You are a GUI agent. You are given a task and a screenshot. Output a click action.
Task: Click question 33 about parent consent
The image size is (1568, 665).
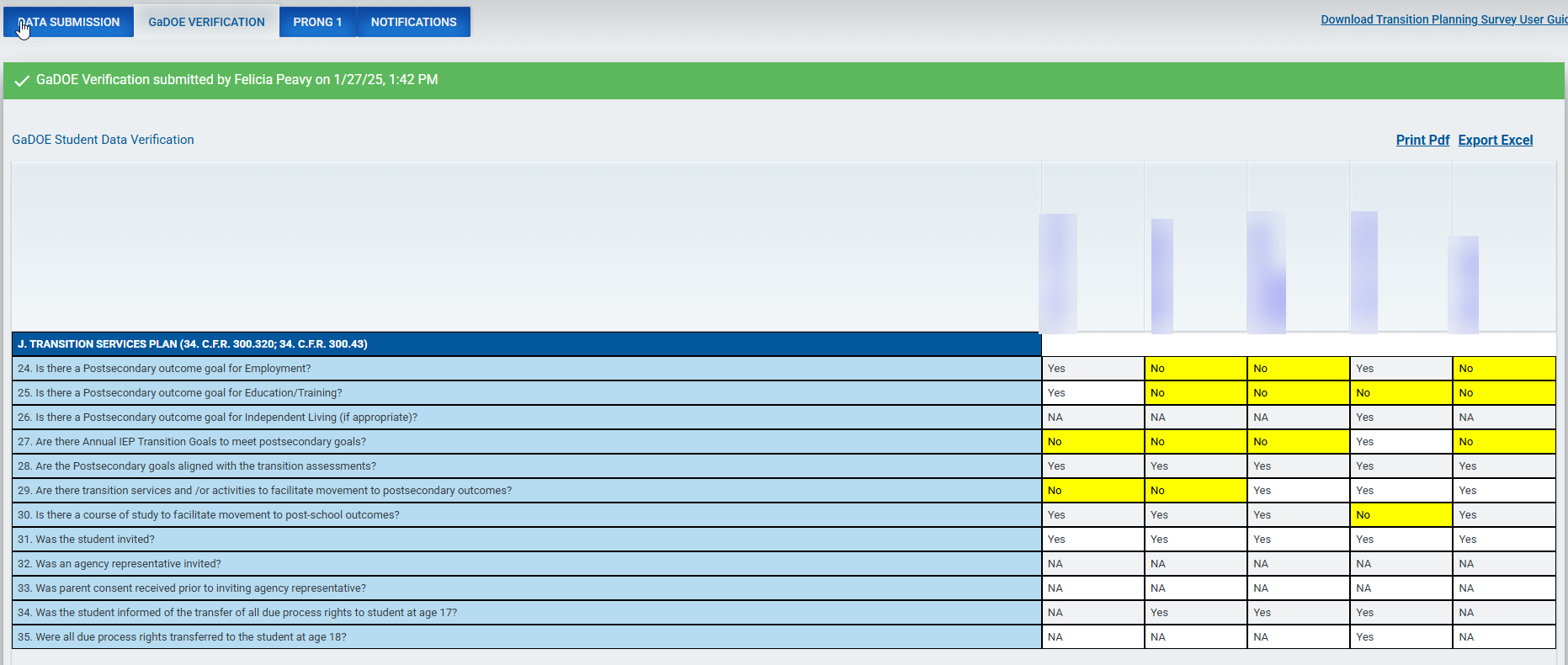192,588
